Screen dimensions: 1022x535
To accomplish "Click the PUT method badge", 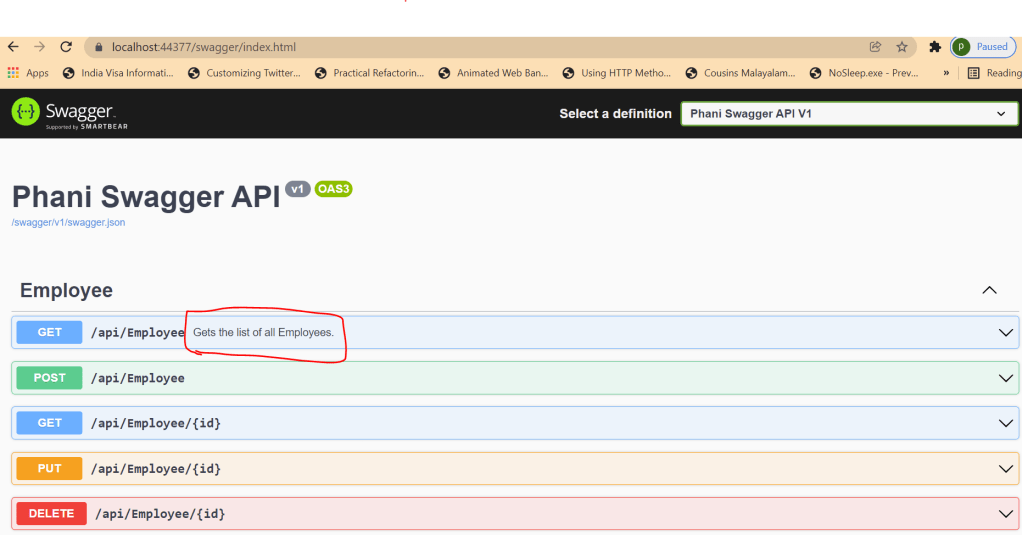I will [x=50, y=468].
